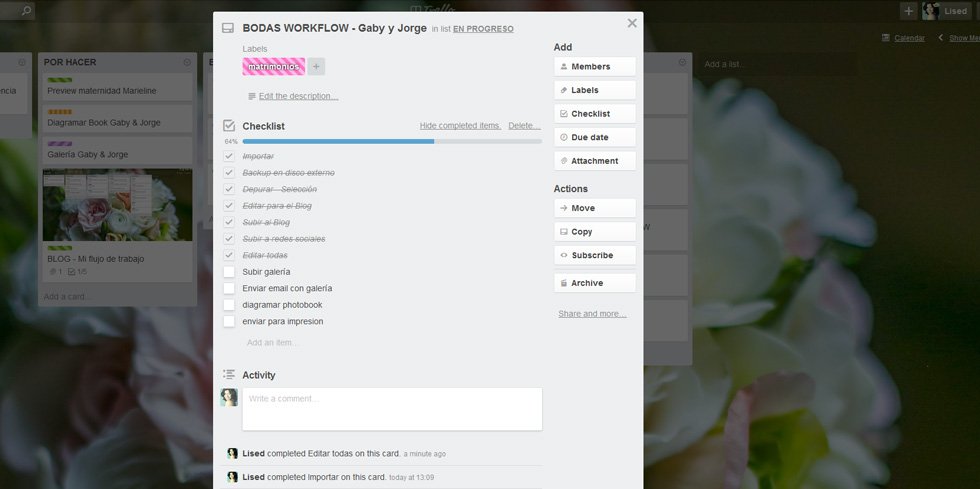This screenshot has height=489, width=980.
Task: Open the Labels button in Add section
Action: 594,90
